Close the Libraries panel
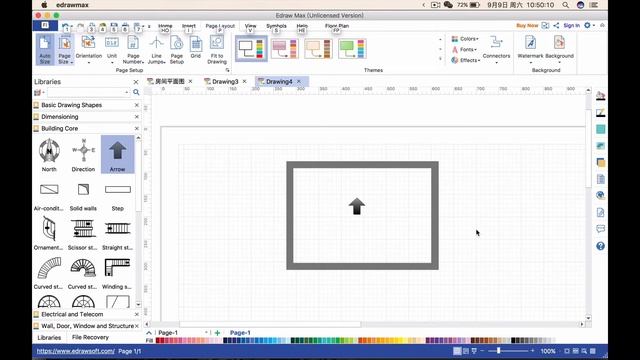 [136, 82]
